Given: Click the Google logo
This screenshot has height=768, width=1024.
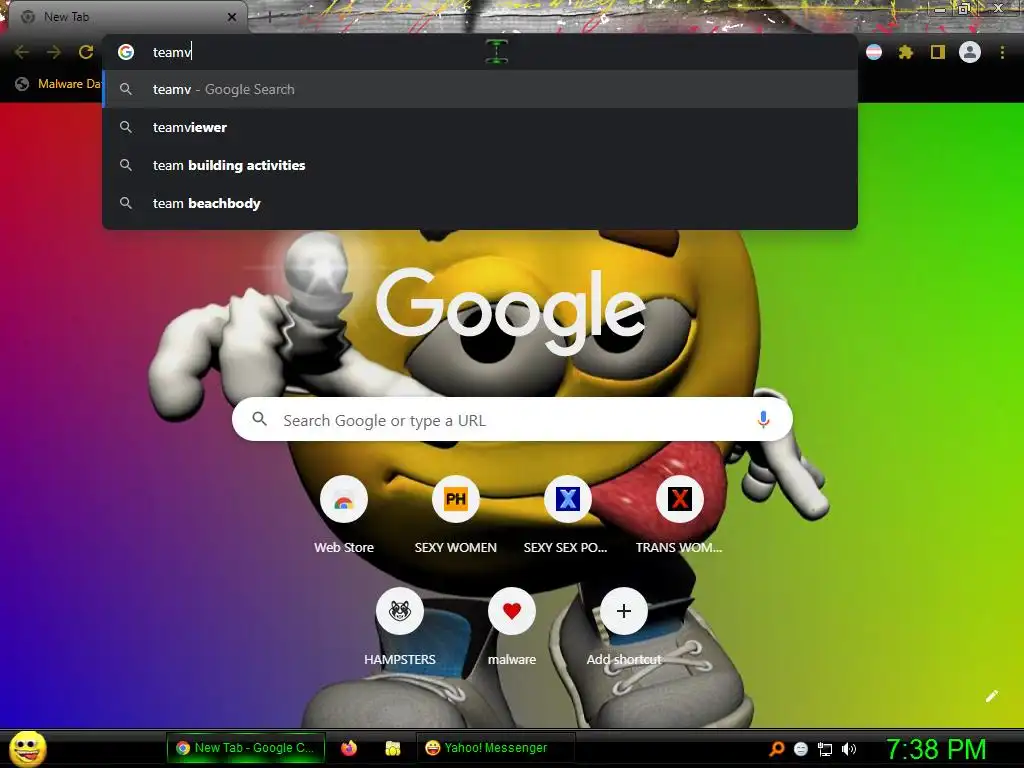Looking at the screenshot, I should coord(511,312).
